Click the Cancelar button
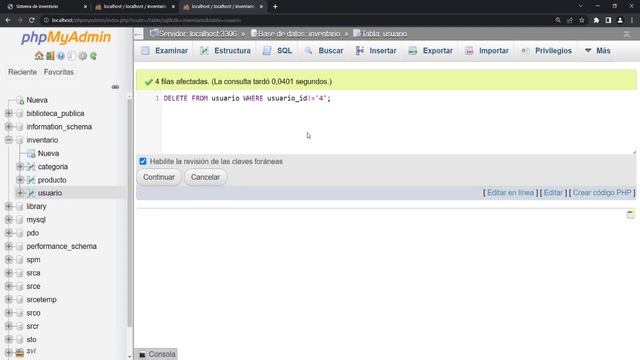Screen dimensions: 640x360 pyautogui.click(x=205, y=177)
